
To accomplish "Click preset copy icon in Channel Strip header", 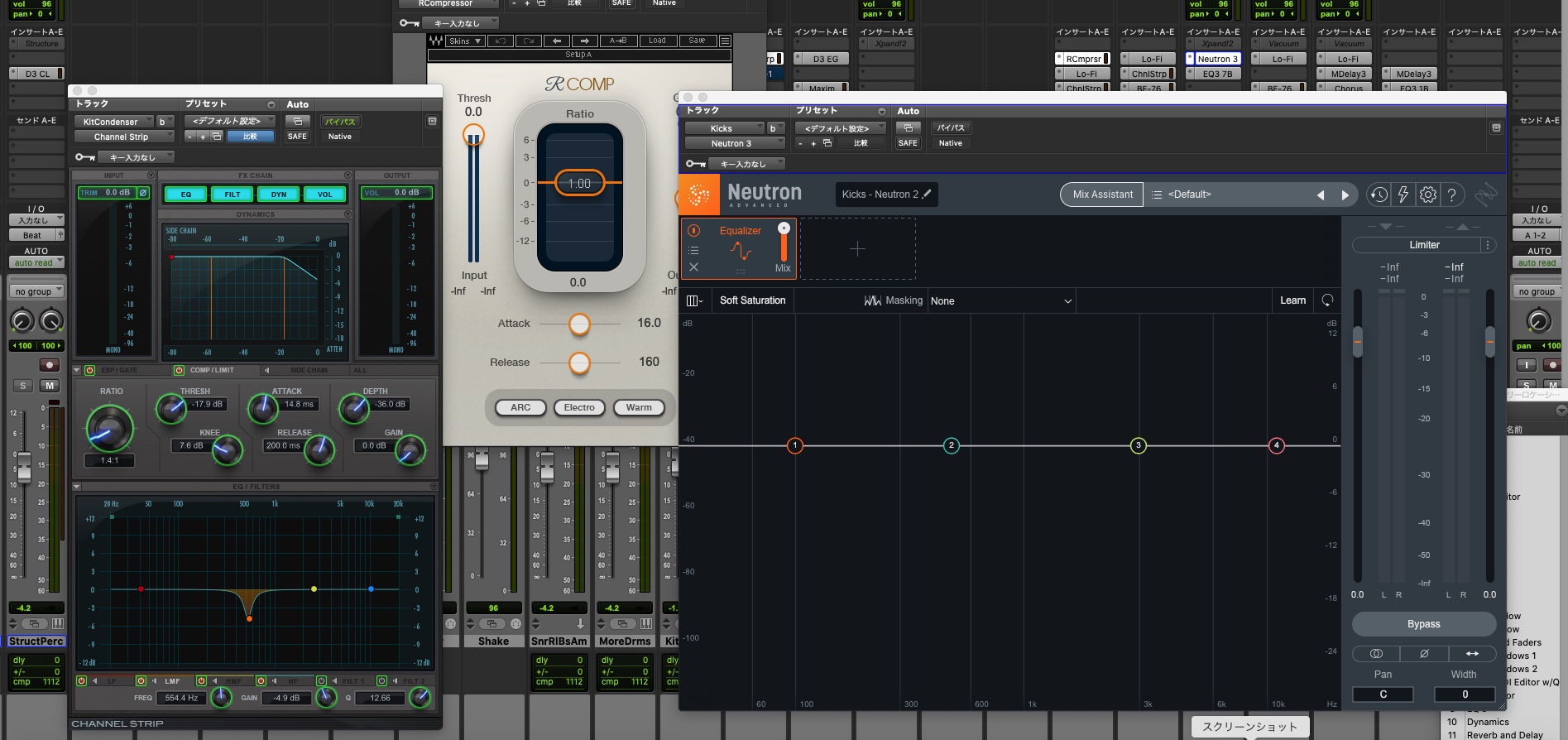I will [217, 137].
